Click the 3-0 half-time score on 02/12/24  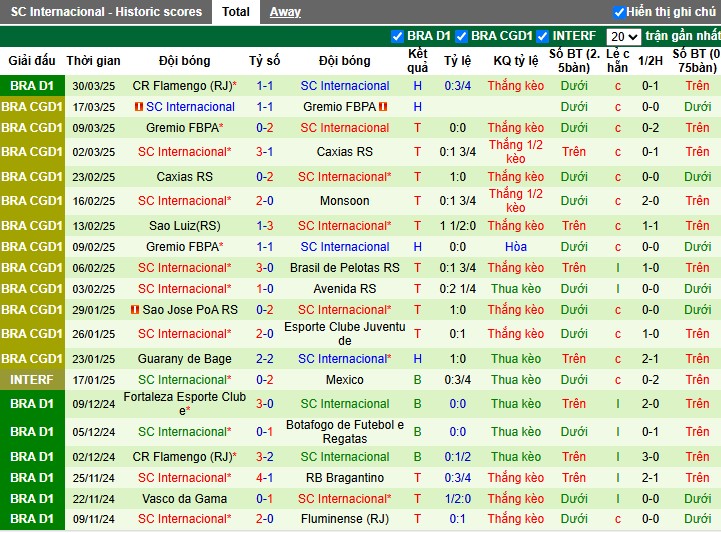[650, 457]
